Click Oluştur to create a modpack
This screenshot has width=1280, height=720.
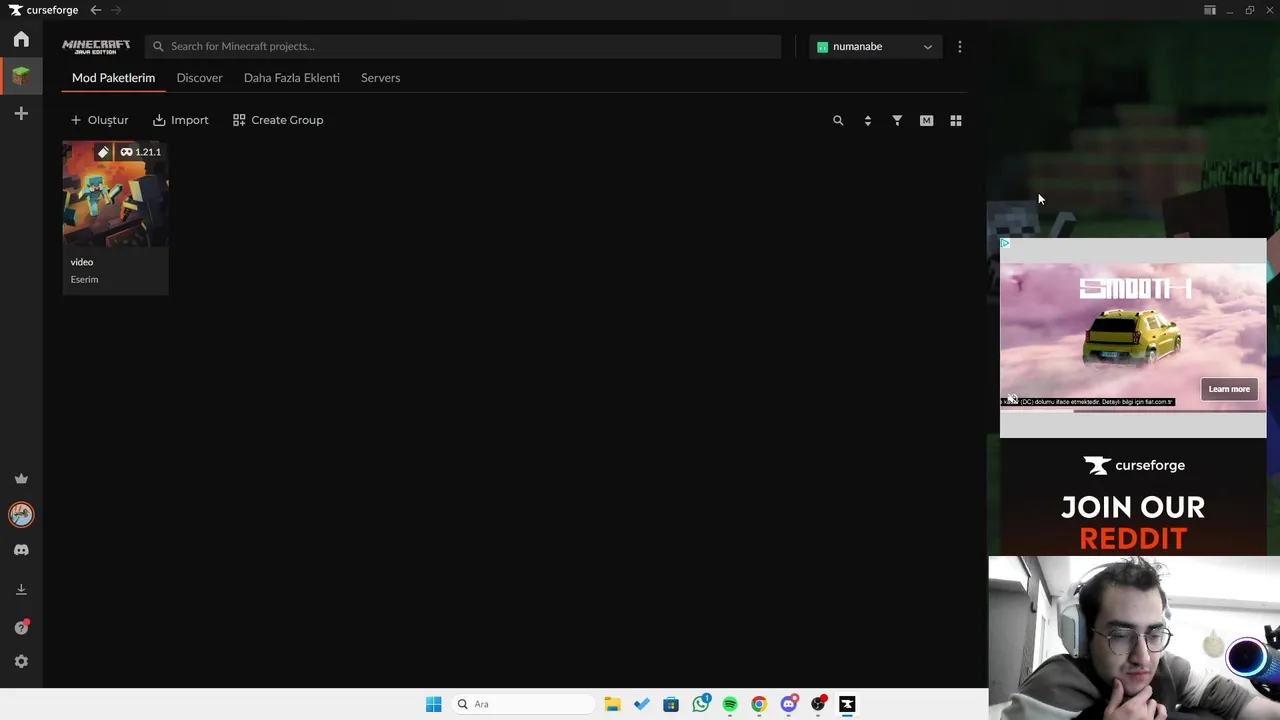(99, 120)
